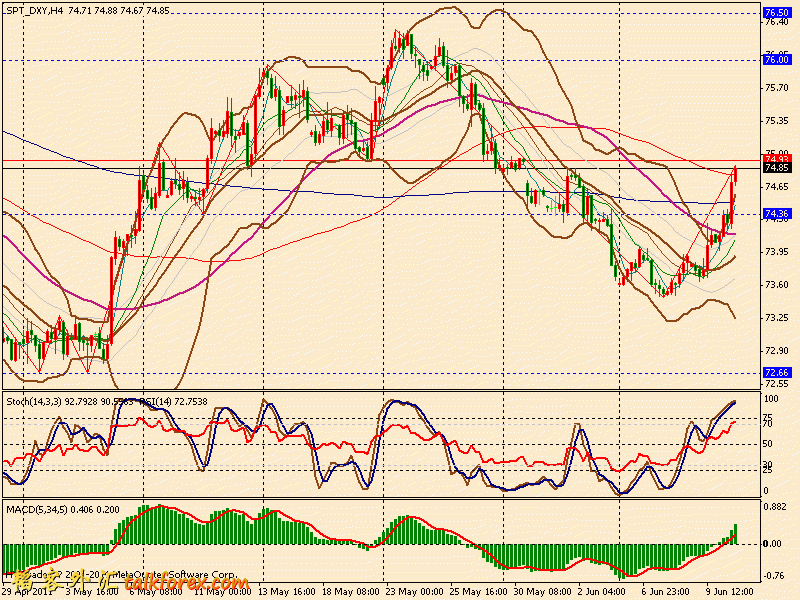Image resolution: width=800 pixels, height=600 pixels.
Task: Click the 75.35 price axis label
Action: click(777, 121)
